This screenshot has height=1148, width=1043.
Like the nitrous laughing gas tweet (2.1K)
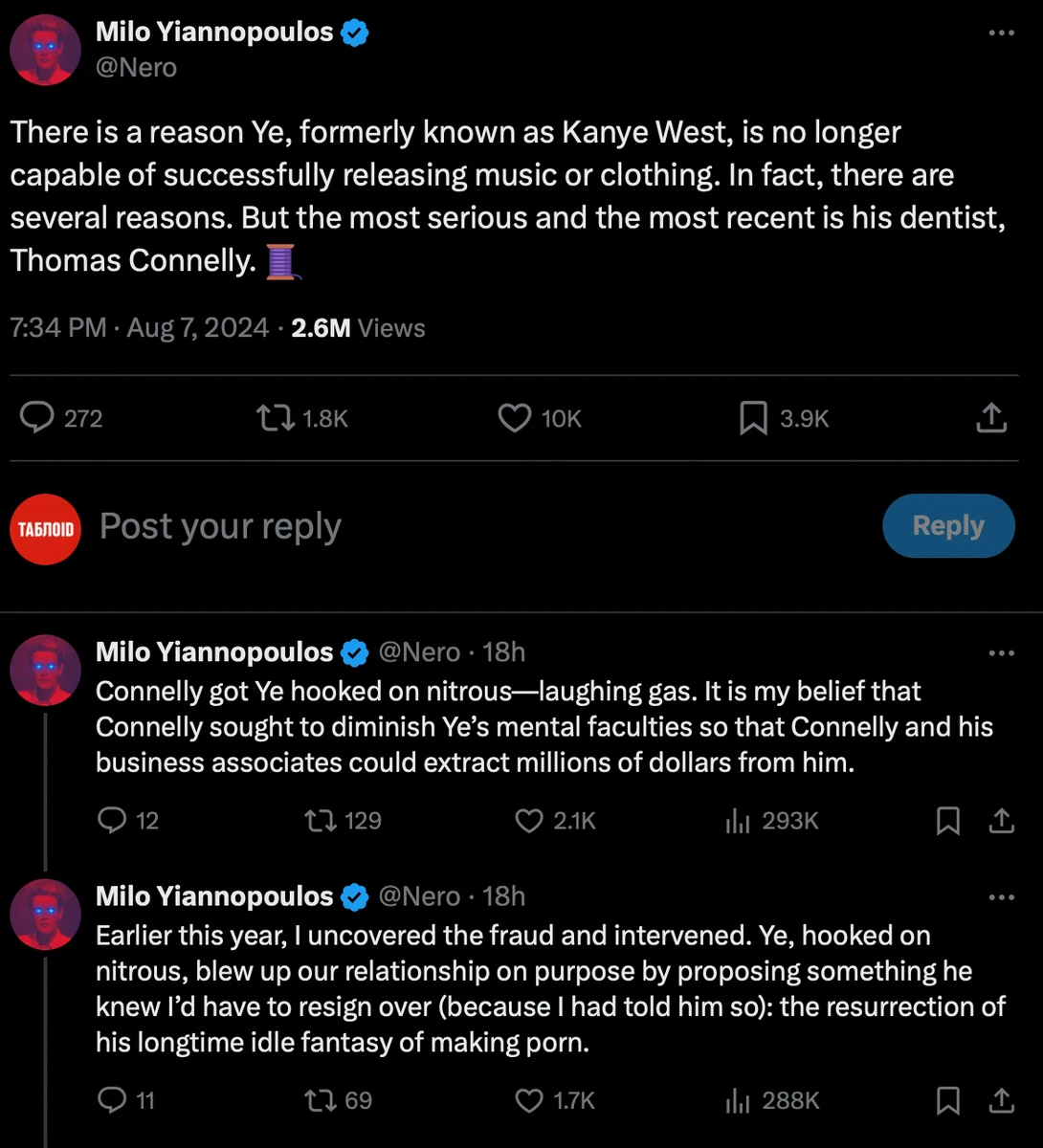(x=529, y=821)
